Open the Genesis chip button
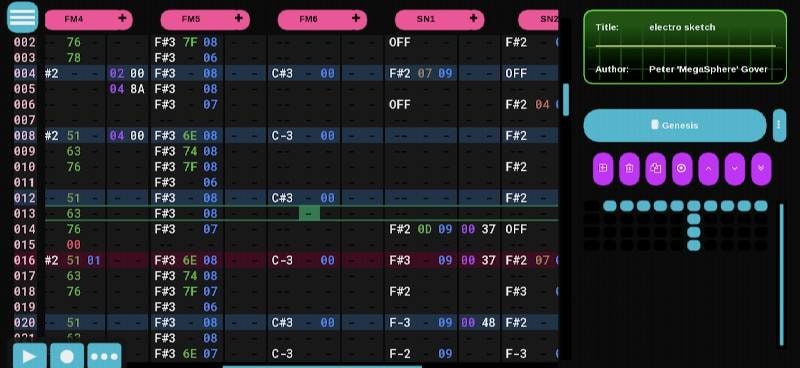The height and width of the screenshot is (368, 800). (x=674, y=125)
